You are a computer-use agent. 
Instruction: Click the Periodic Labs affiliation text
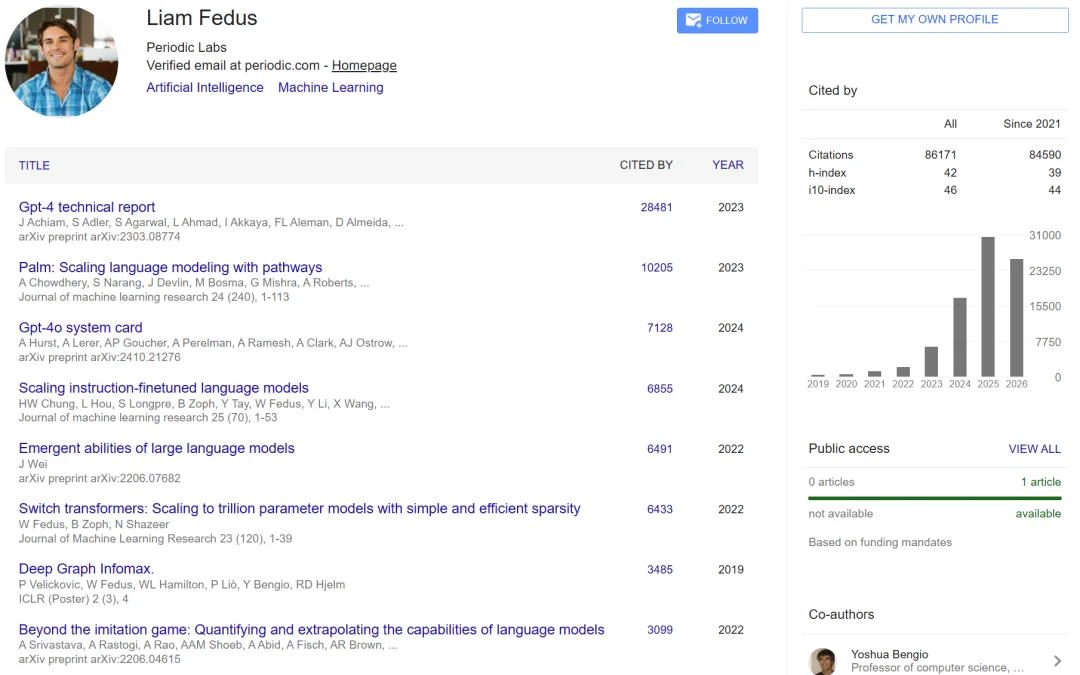[x=186, y=48]
